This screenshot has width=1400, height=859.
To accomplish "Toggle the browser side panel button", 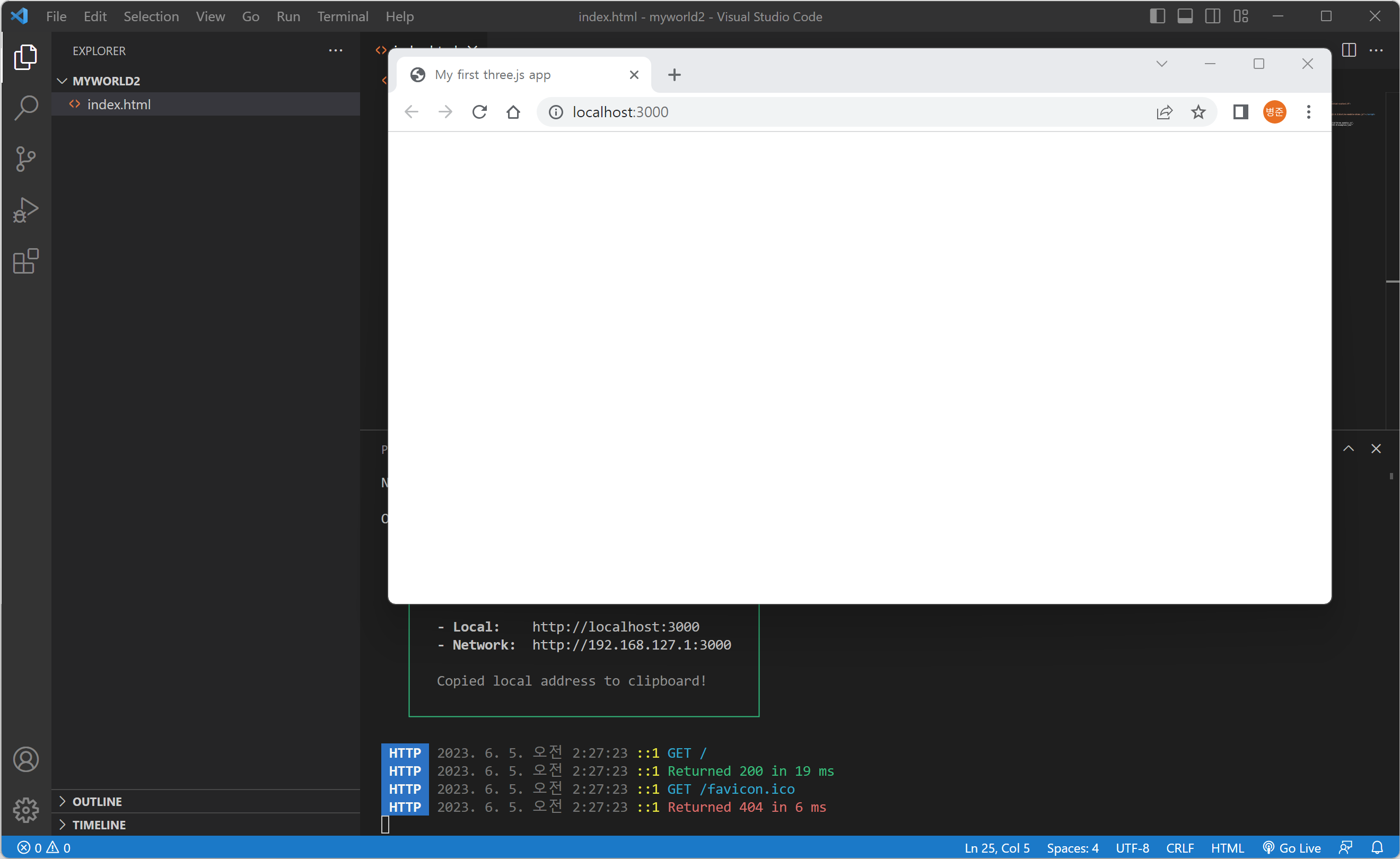I will [1240, 112].
